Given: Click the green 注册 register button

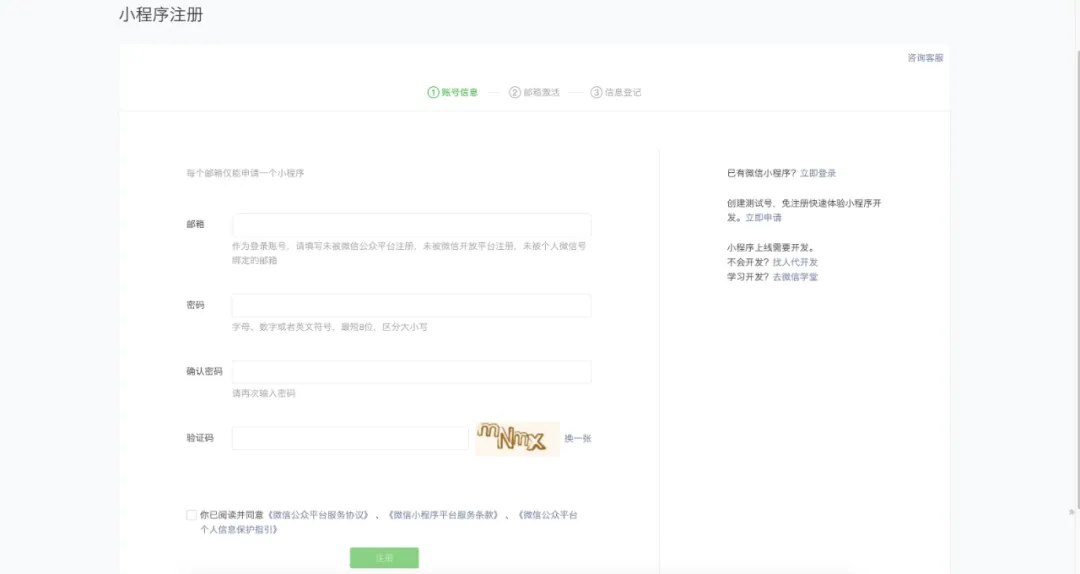Looking at the screenshot, I should click(x=384, y=557).
